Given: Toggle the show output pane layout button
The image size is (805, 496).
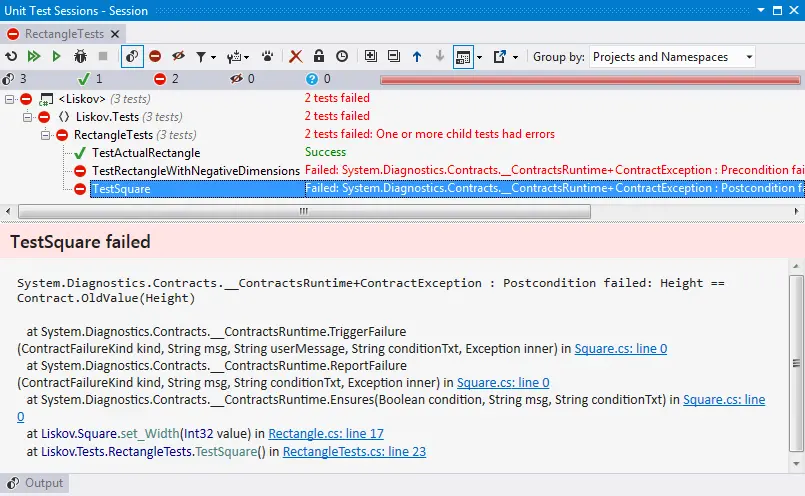Looking at the screenshot, I should pyautogui.click(x=463, y=56).
